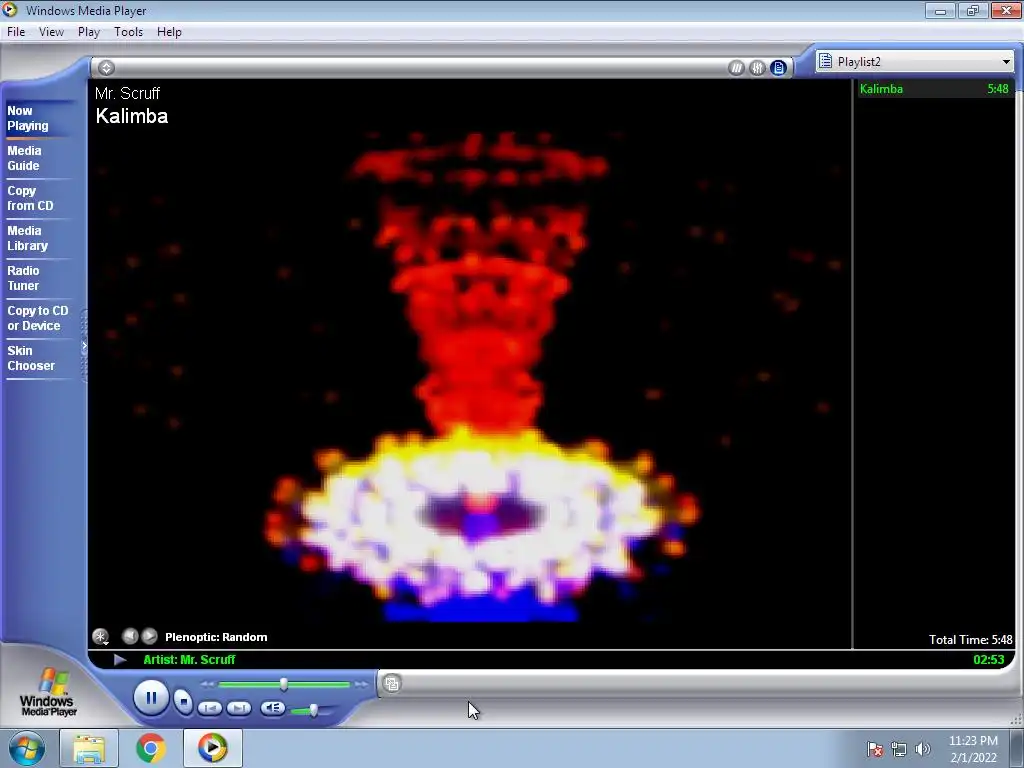Click the Total Time: 5:48 text
The width and height of the screenshot is (1024, 768).
point(970,640)
